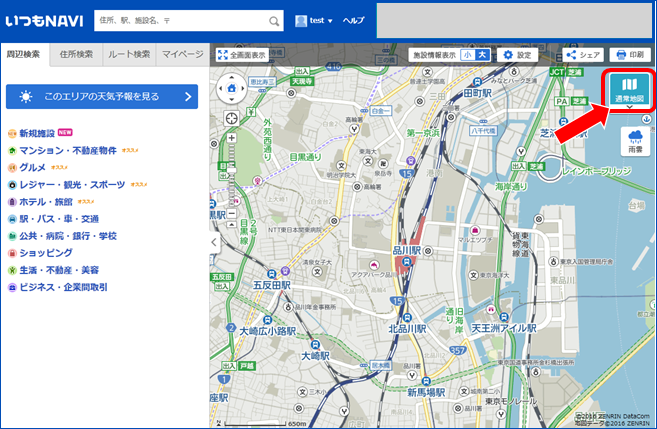Switch to the マイページ tab

click(x=183, y=54)
